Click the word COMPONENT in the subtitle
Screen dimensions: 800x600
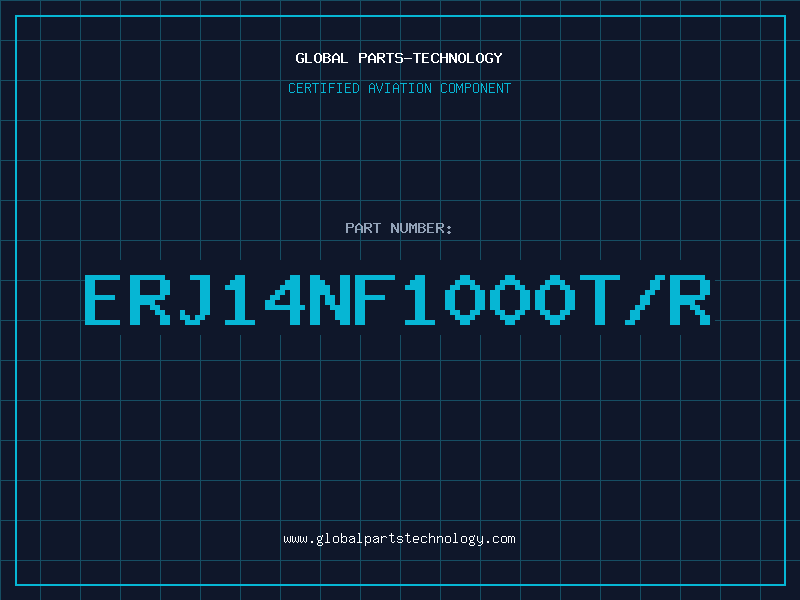tap(475, 88)
